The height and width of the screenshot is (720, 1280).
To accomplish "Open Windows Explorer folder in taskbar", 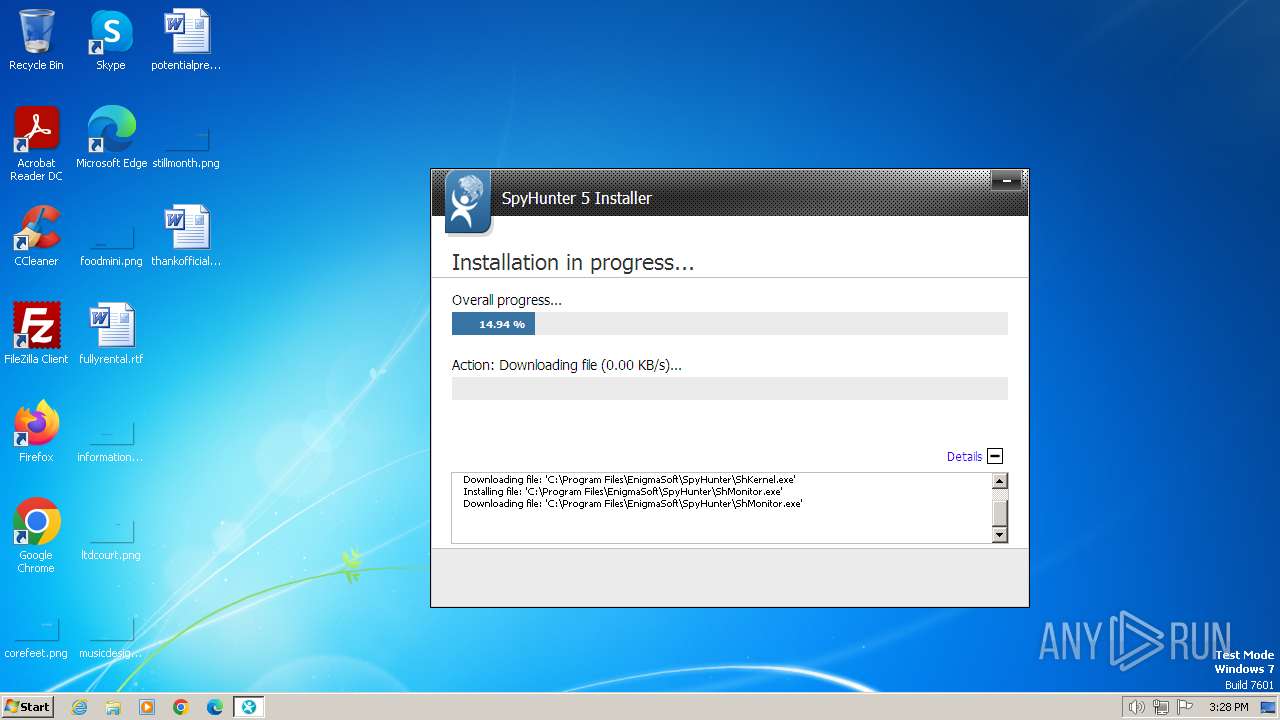I will pos(113,707).
